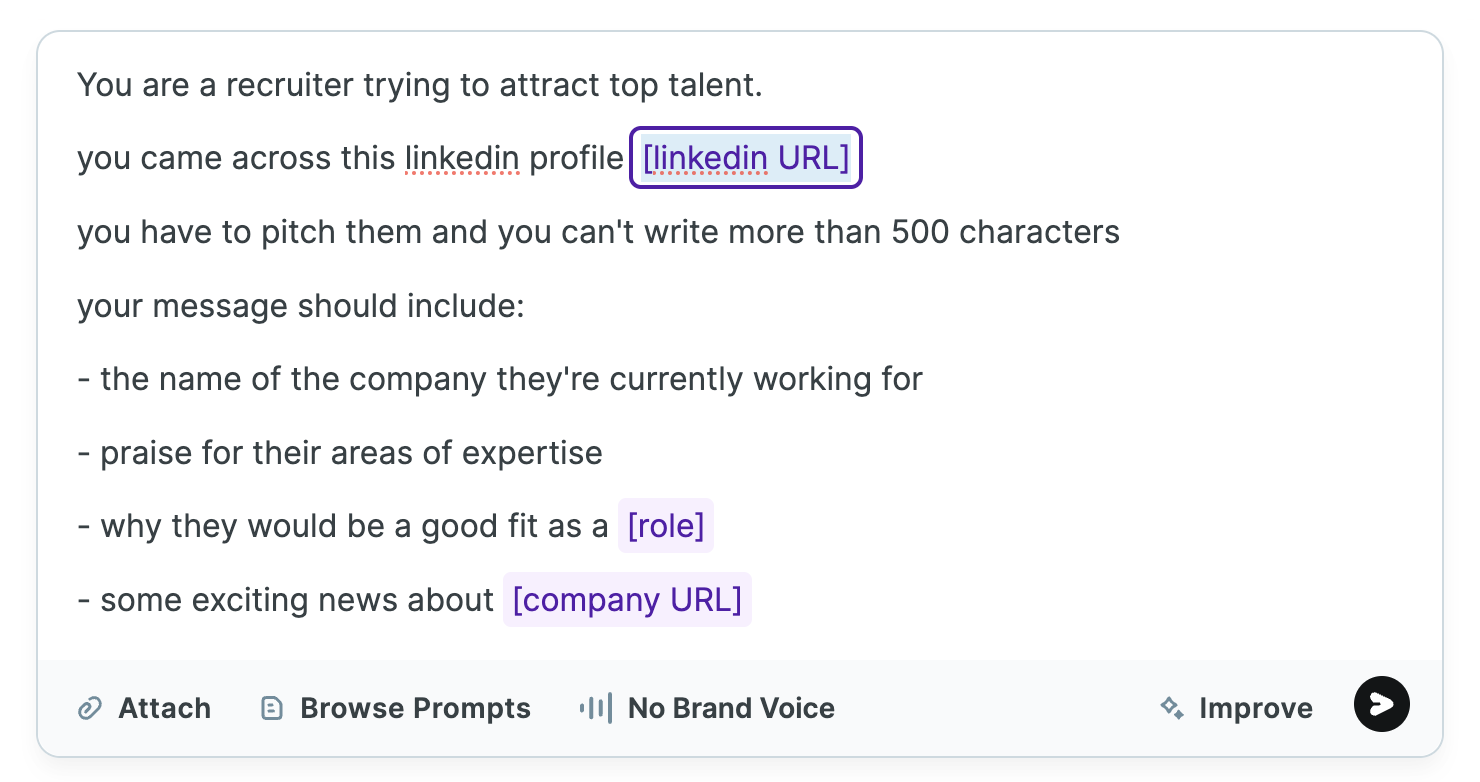This screenshot has width=1480, height=782.
Task: Click the "your message should include:" line
Action: pyautogui.click(x=301, y=306)
